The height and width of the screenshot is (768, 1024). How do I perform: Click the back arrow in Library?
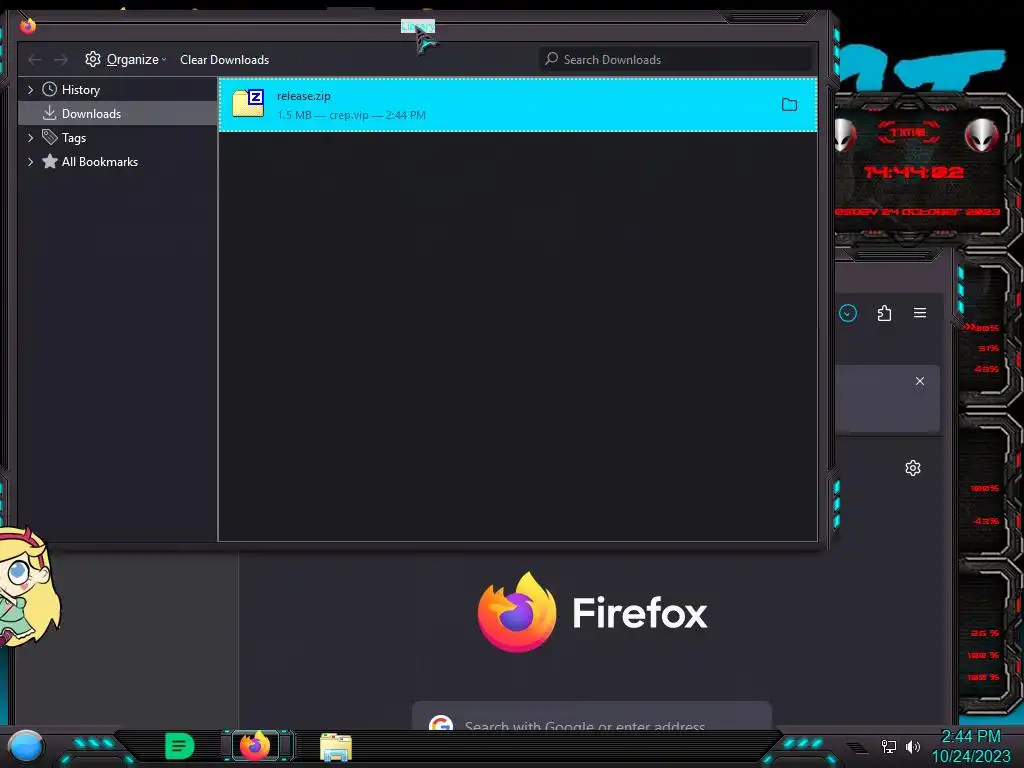pos(35,60)
